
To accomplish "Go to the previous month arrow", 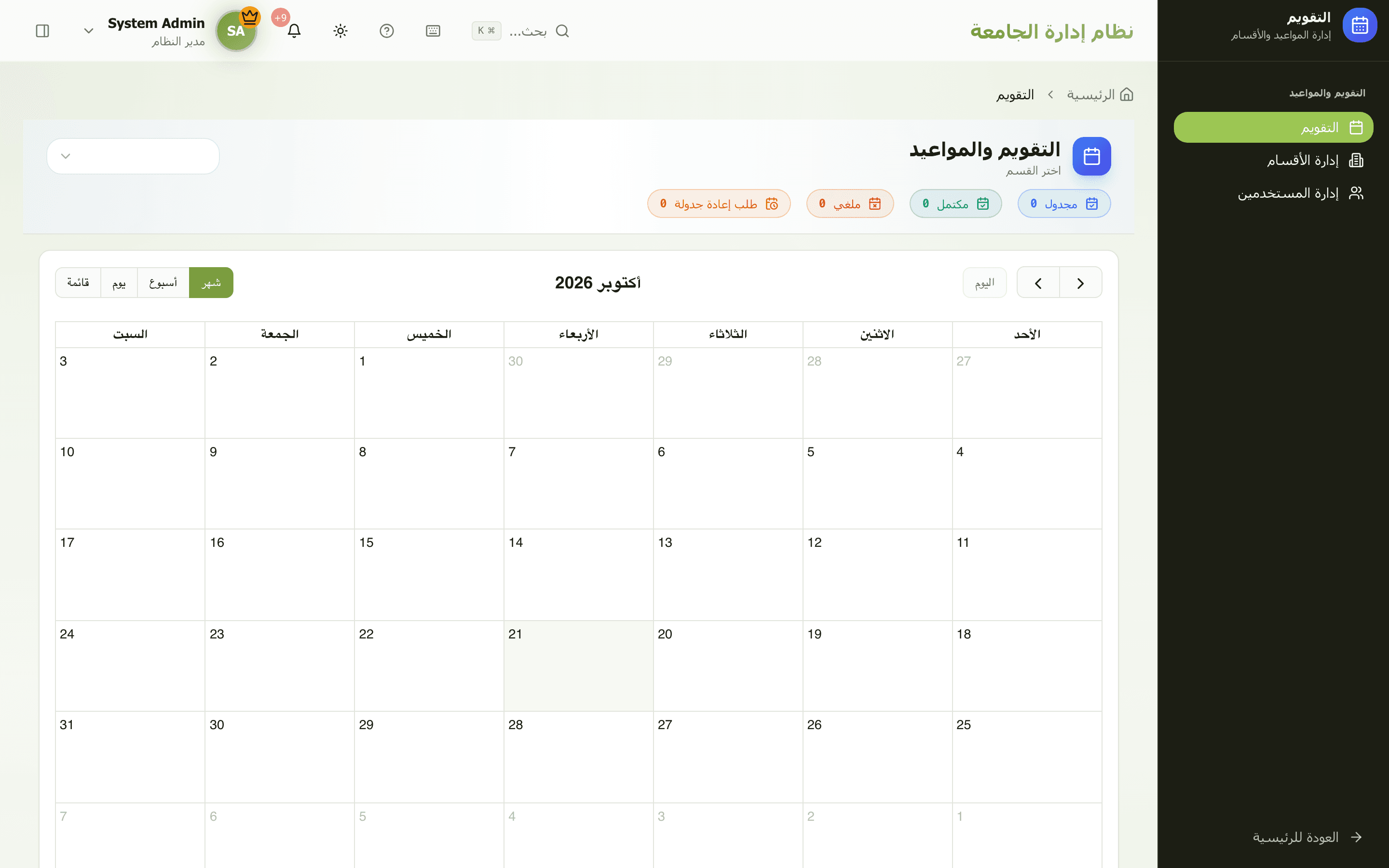I will [1081, 283].
